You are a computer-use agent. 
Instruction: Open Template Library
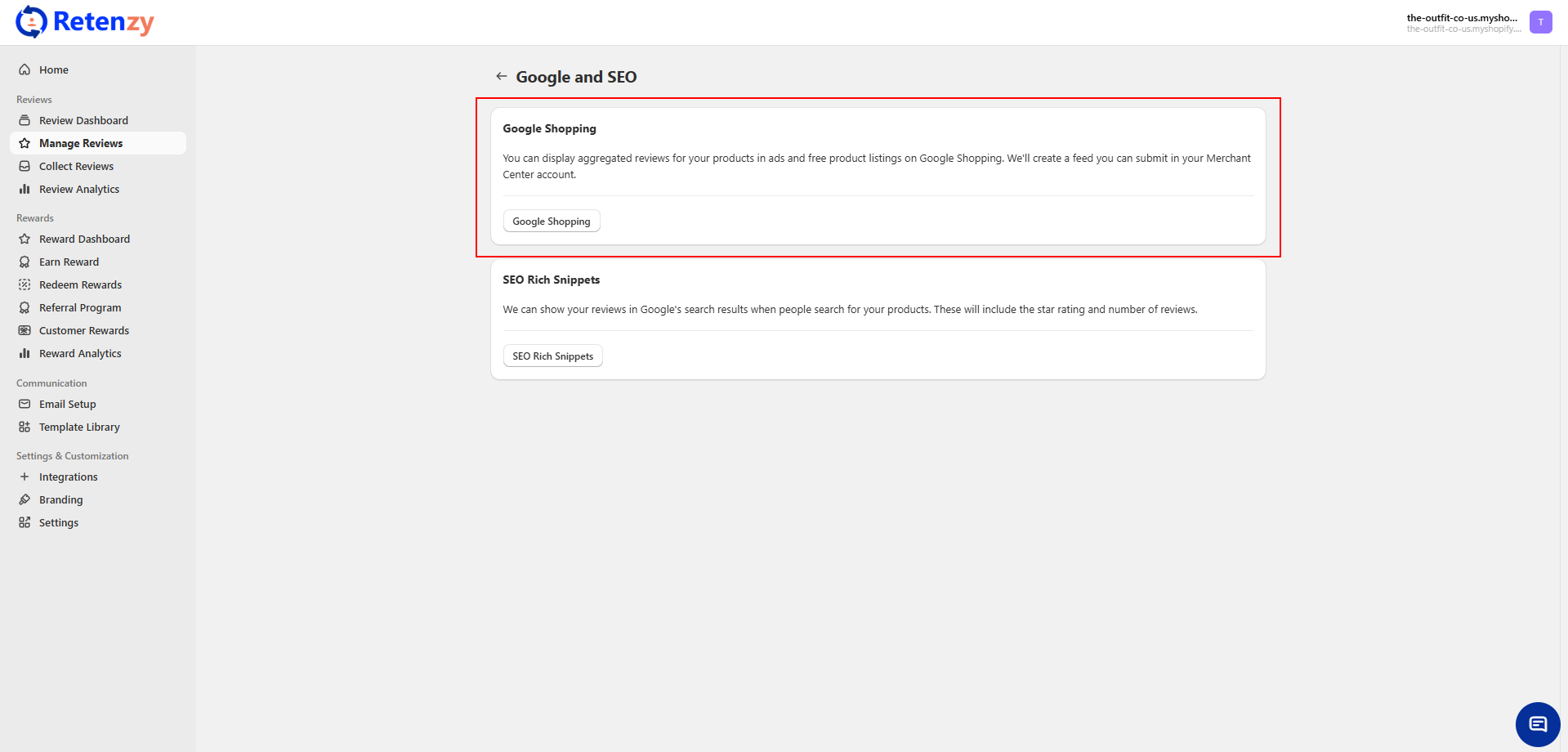pos(79,427)
